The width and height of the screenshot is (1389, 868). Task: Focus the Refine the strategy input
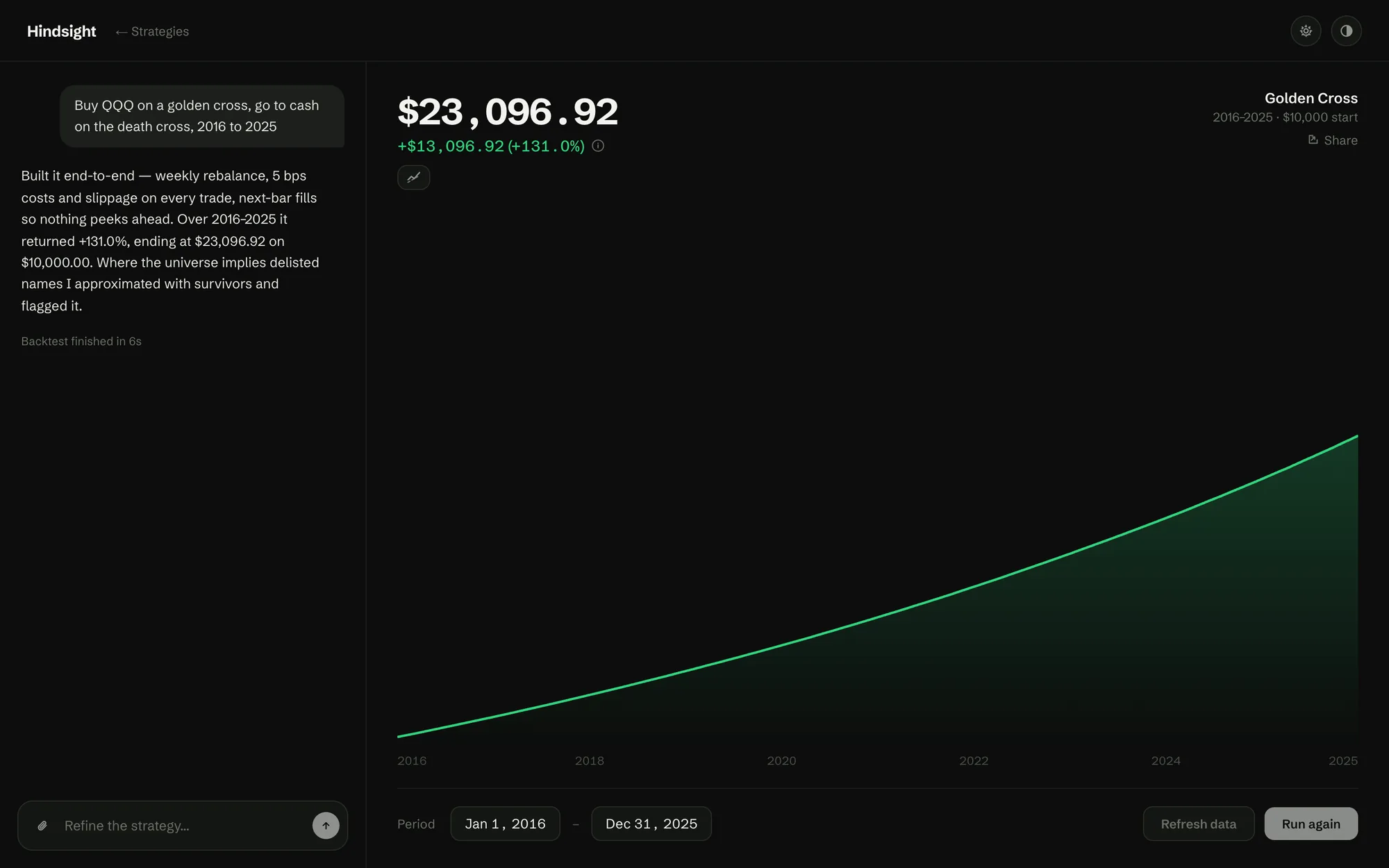click(x=182, y=826)
